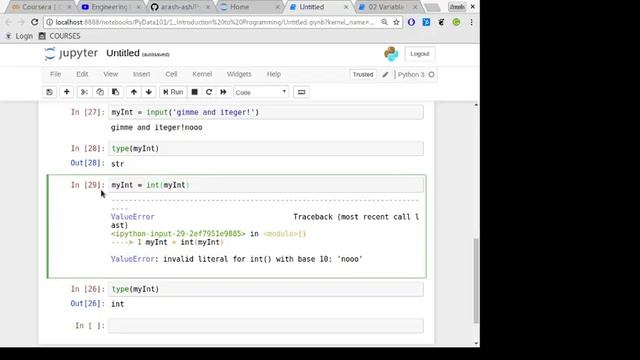The height and width of the screenshot is (360, 640).
Task: Go forward in the browser
Action: [21, 22]
